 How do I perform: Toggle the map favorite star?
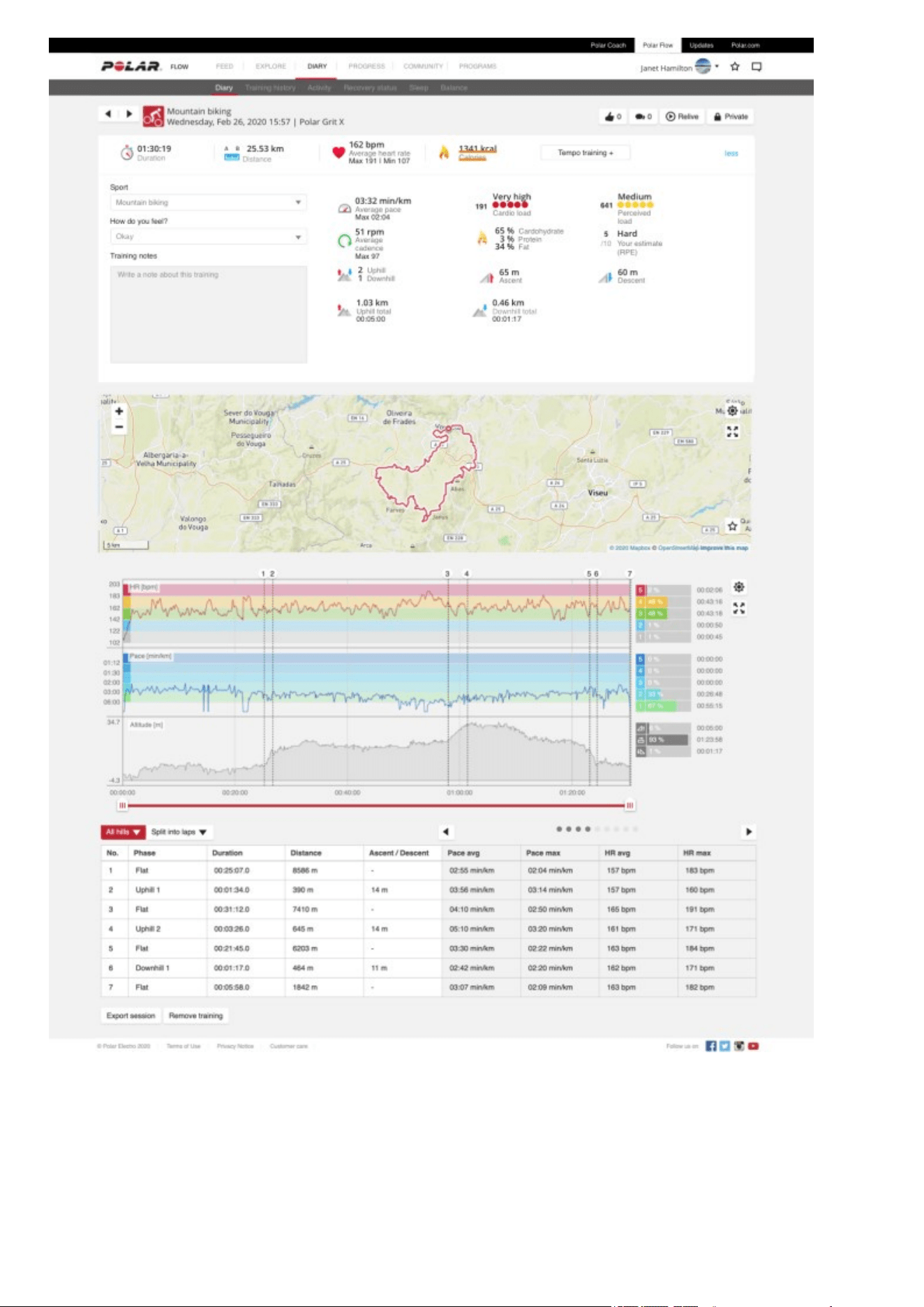pyautogui.click(x=732, y=526)
